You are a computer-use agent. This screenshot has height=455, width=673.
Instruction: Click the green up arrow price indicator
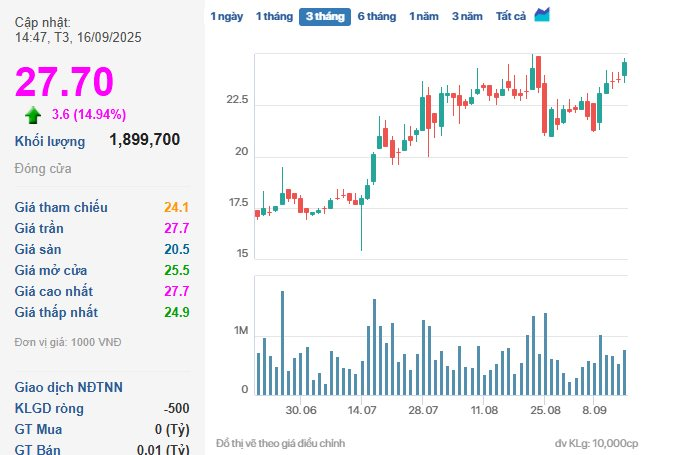pos(33,114)
